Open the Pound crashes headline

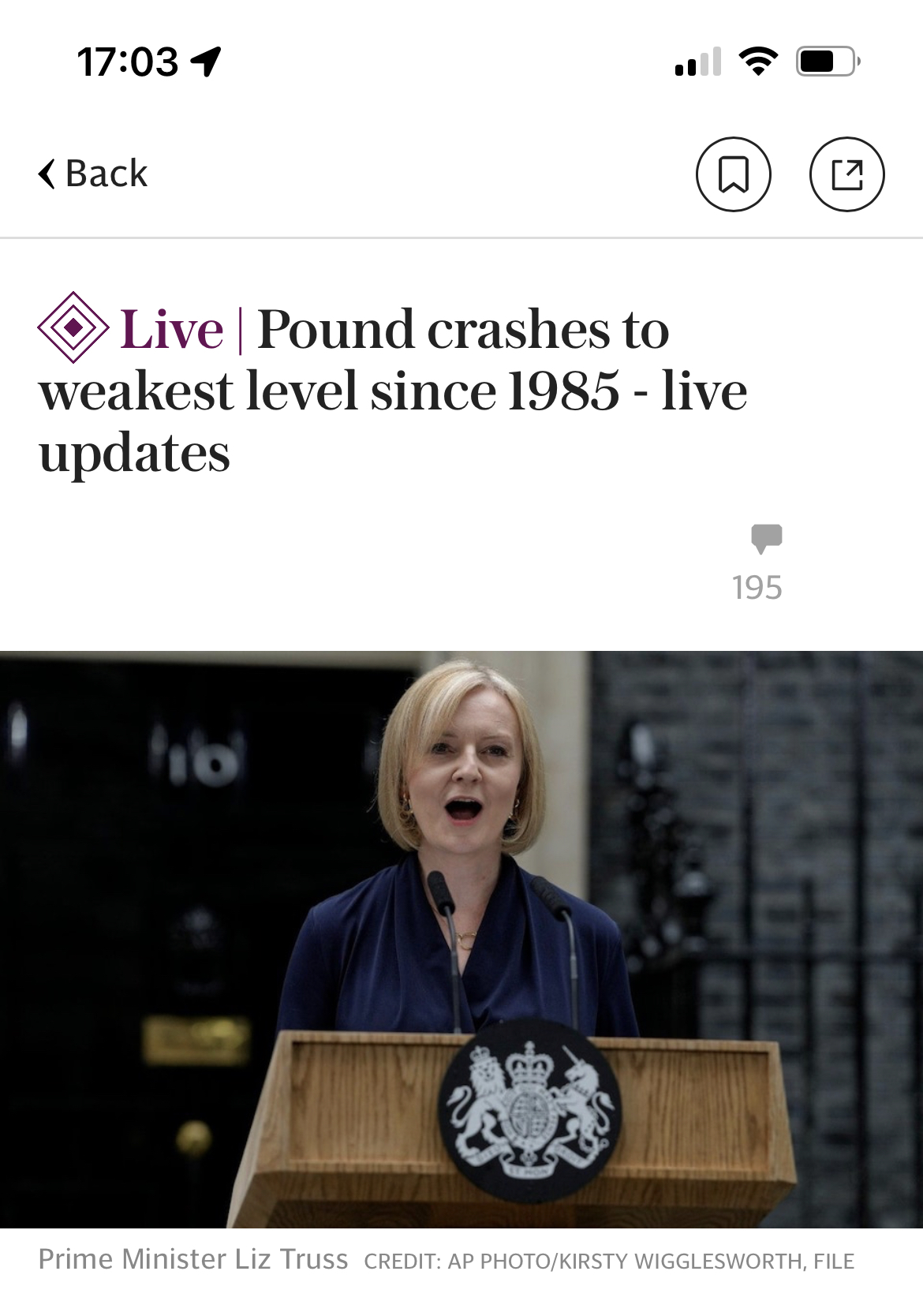pyautogui.click(x=393, y=391)
